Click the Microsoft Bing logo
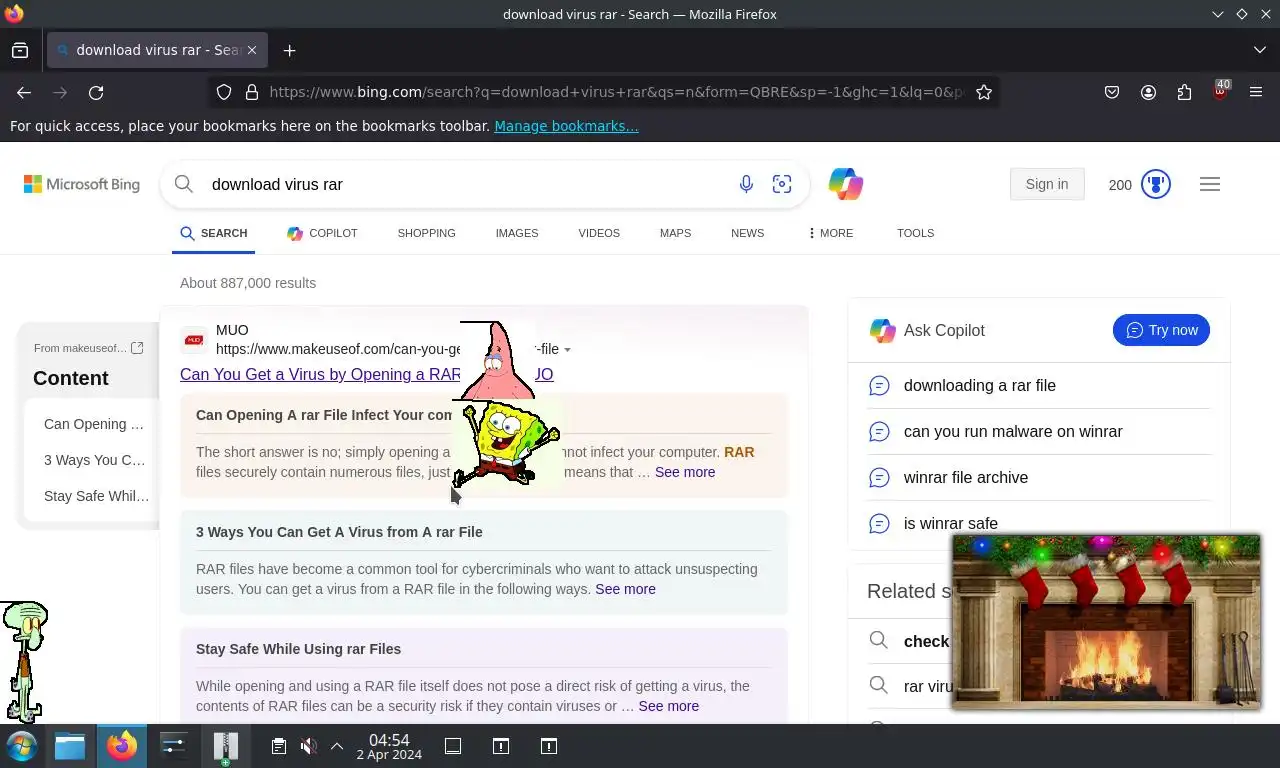1280x768 pixels. tap(82, 184)
